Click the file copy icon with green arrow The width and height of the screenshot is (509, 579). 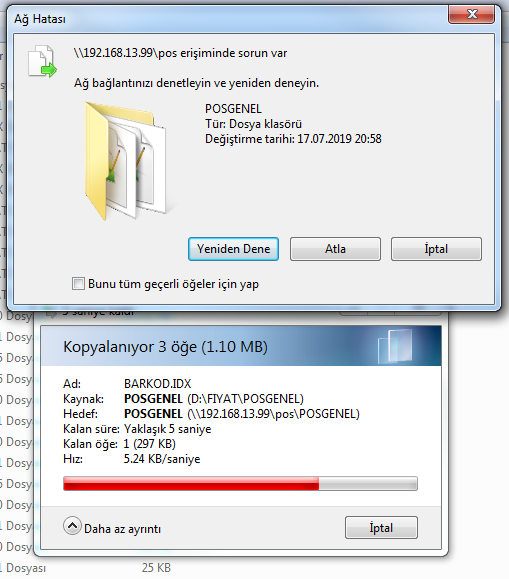coord(42,61)
